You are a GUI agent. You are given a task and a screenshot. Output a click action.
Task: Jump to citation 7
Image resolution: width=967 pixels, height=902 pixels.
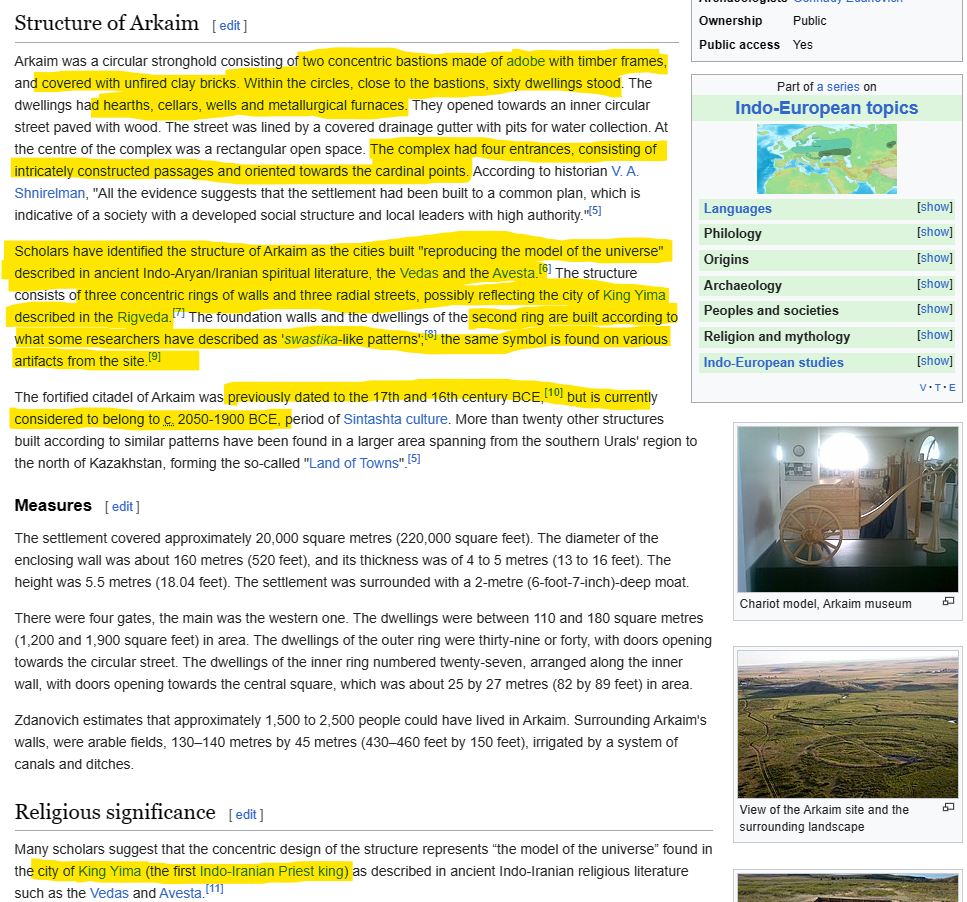[x=178, y=313]
